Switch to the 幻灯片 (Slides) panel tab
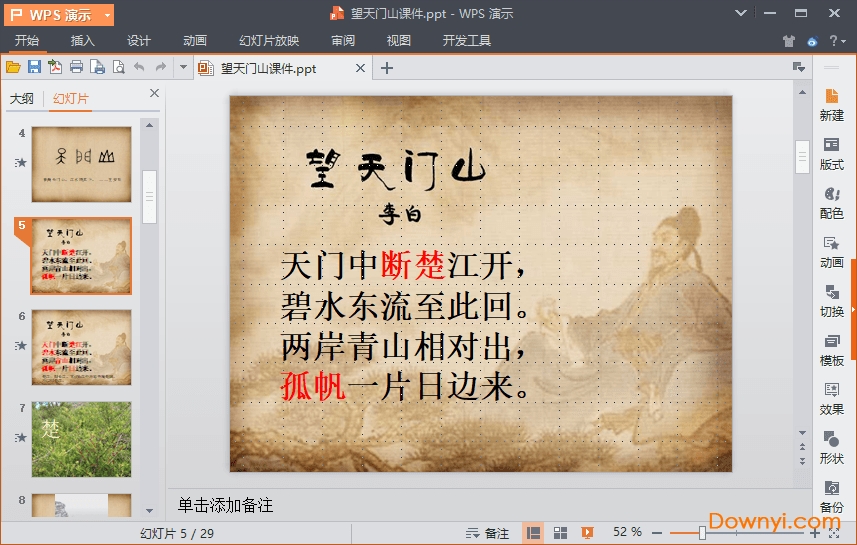 (x=71, y=98)
